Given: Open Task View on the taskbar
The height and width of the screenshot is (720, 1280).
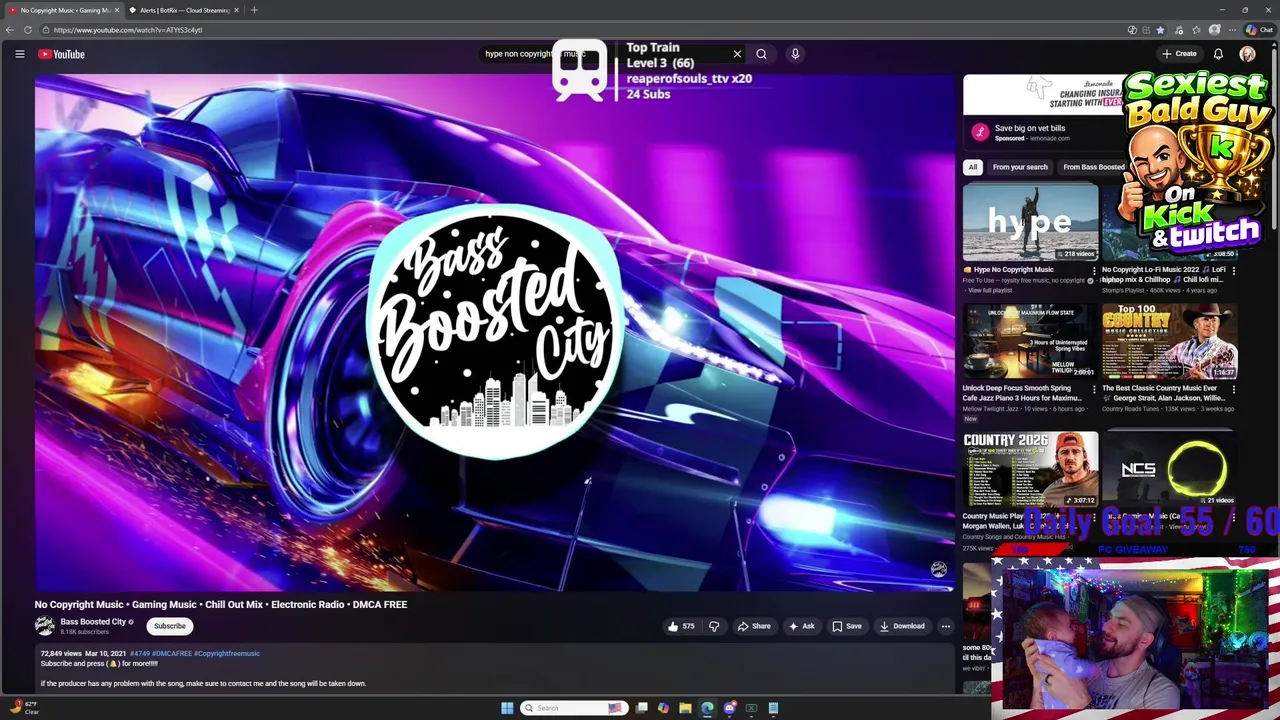Looking at the screenshot, I should 641,708.
